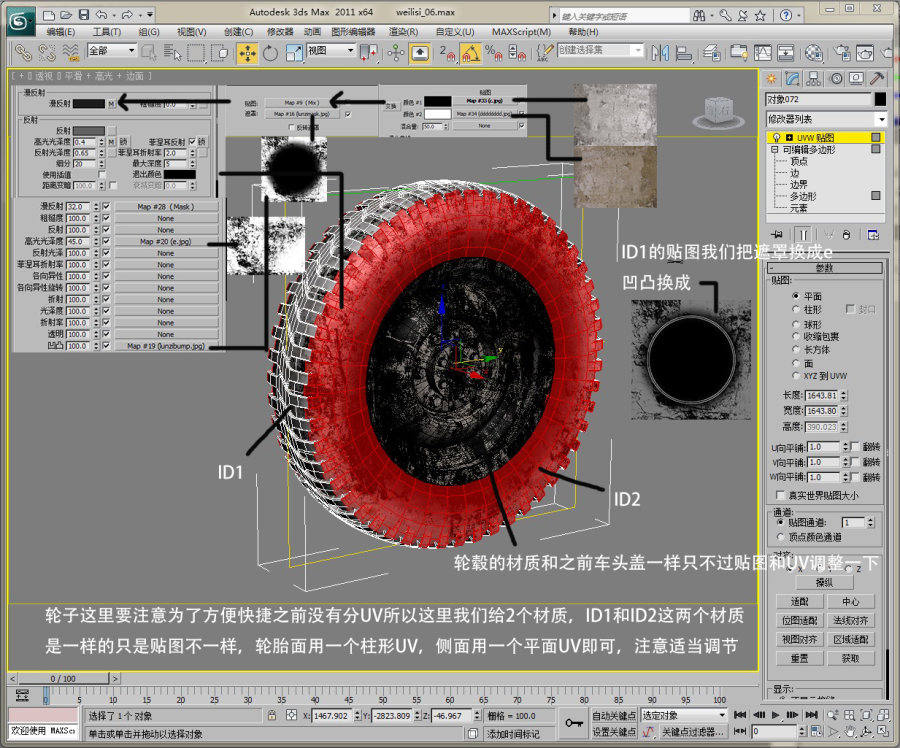Click the Pan View hand icon
This screenshot has height=748, width=900.
coord(850,732)
